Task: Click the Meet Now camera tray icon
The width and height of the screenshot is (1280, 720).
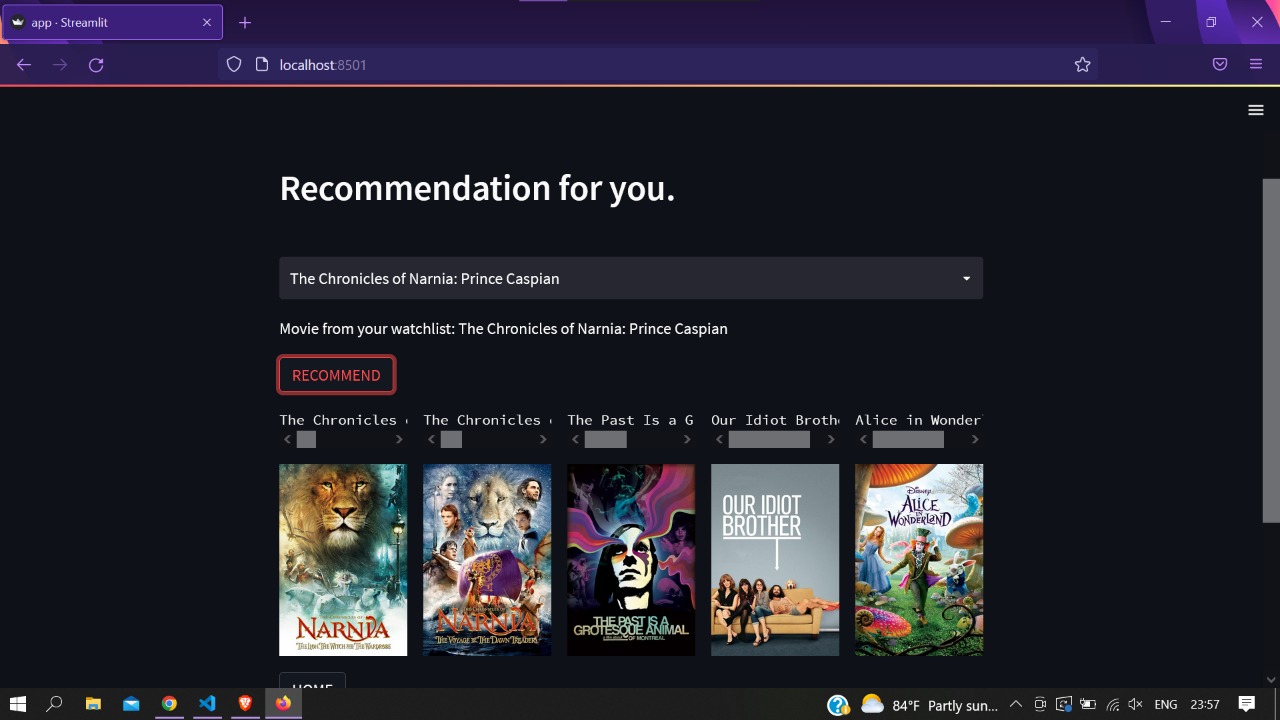Action: point(1040,705)
